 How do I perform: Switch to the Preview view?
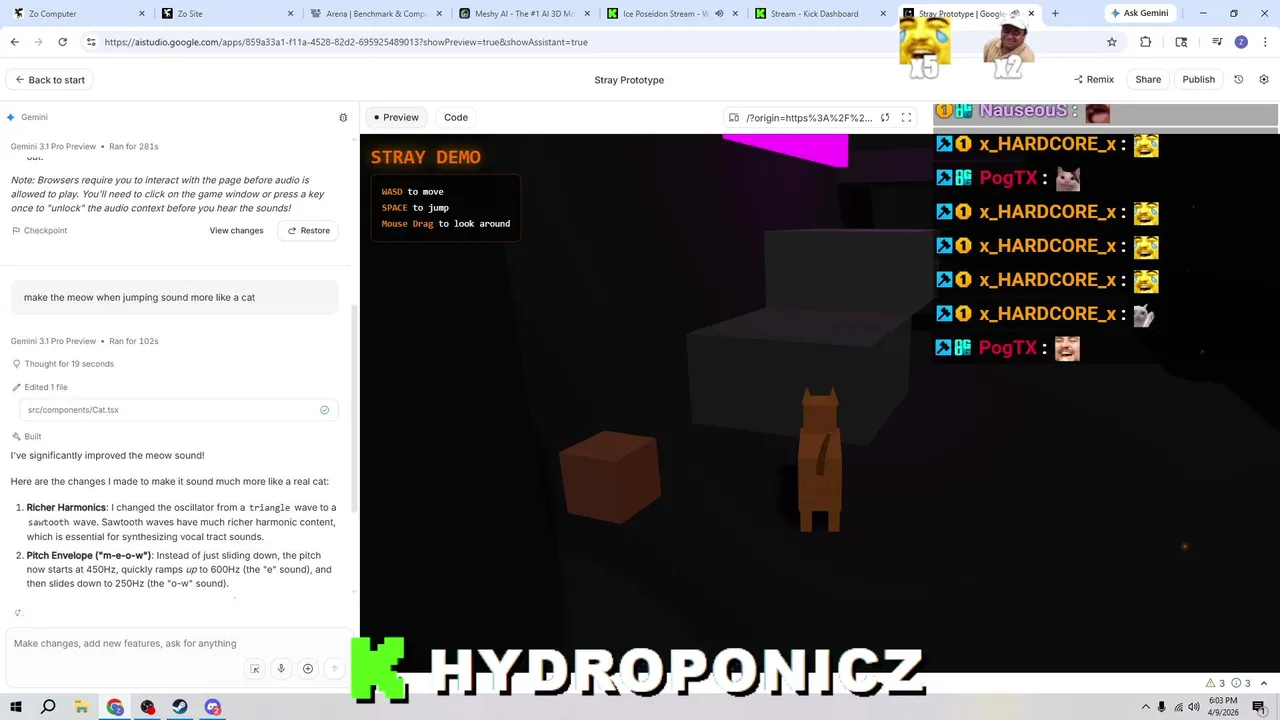tap(396, 117)
